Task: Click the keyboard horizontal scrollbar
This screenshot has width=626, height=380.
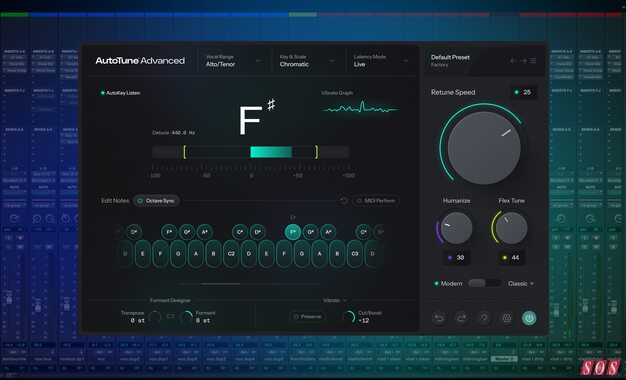Action: tap(250, 284)
